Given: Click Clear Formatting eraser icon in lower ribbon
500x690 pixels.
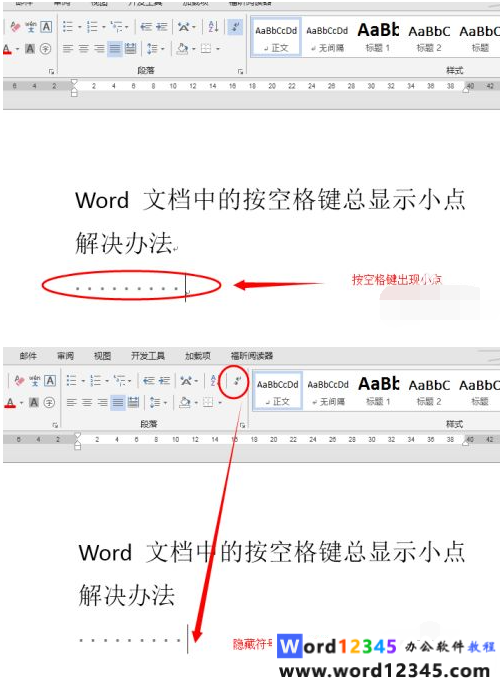Looking at the screenshot, I should pyautogui.click(x=19, y=381).
